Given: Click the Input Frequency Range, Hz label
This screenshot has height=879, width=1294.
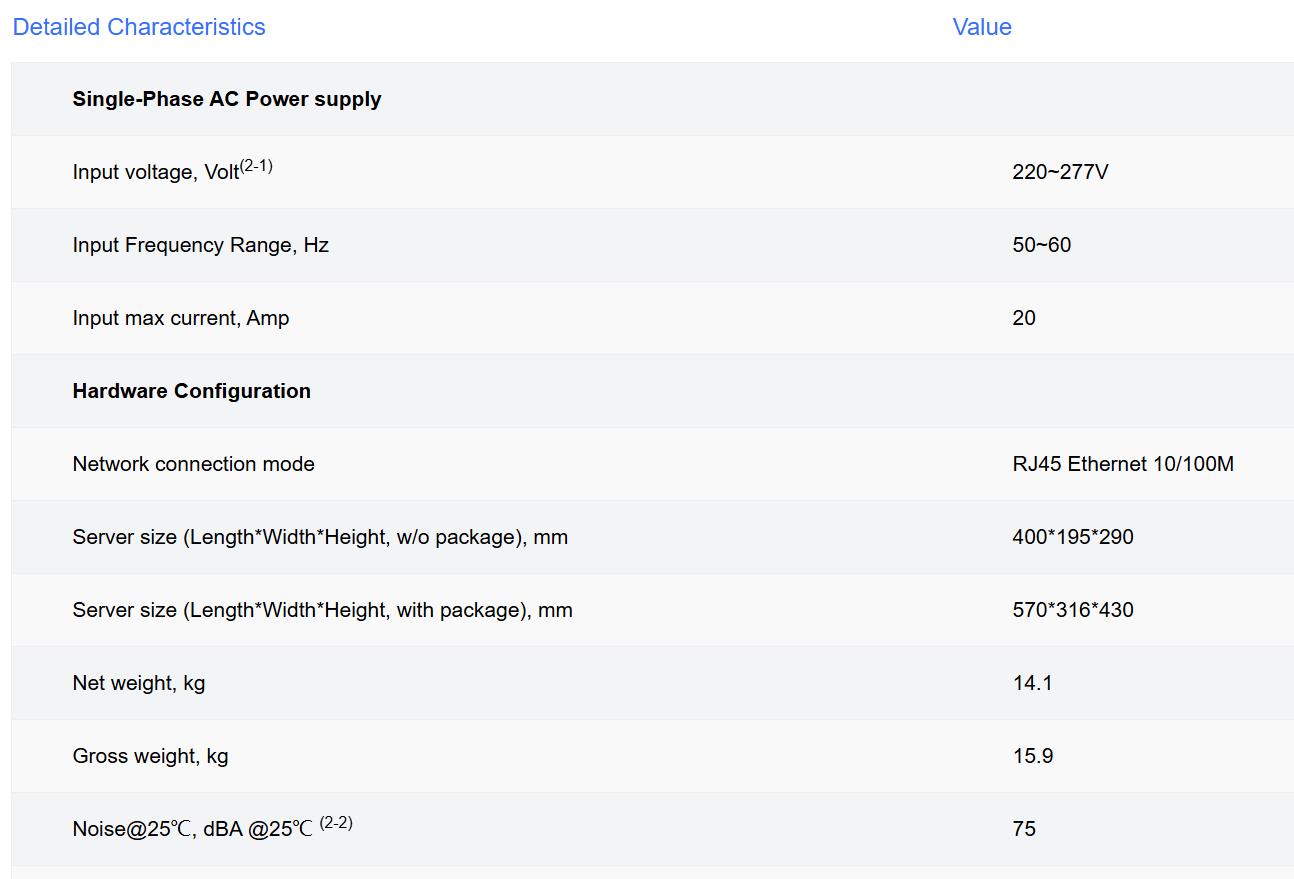Looking at the screenshot, I should [200, 245].
